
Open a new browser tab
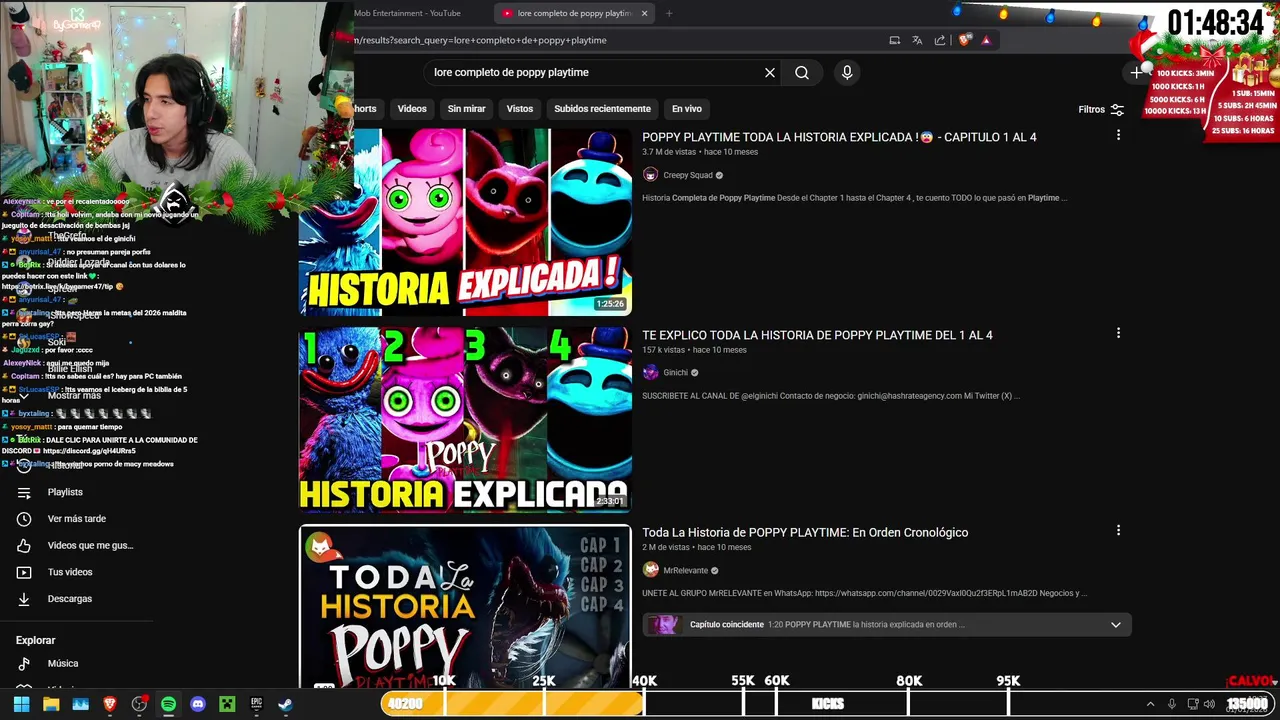669,13
